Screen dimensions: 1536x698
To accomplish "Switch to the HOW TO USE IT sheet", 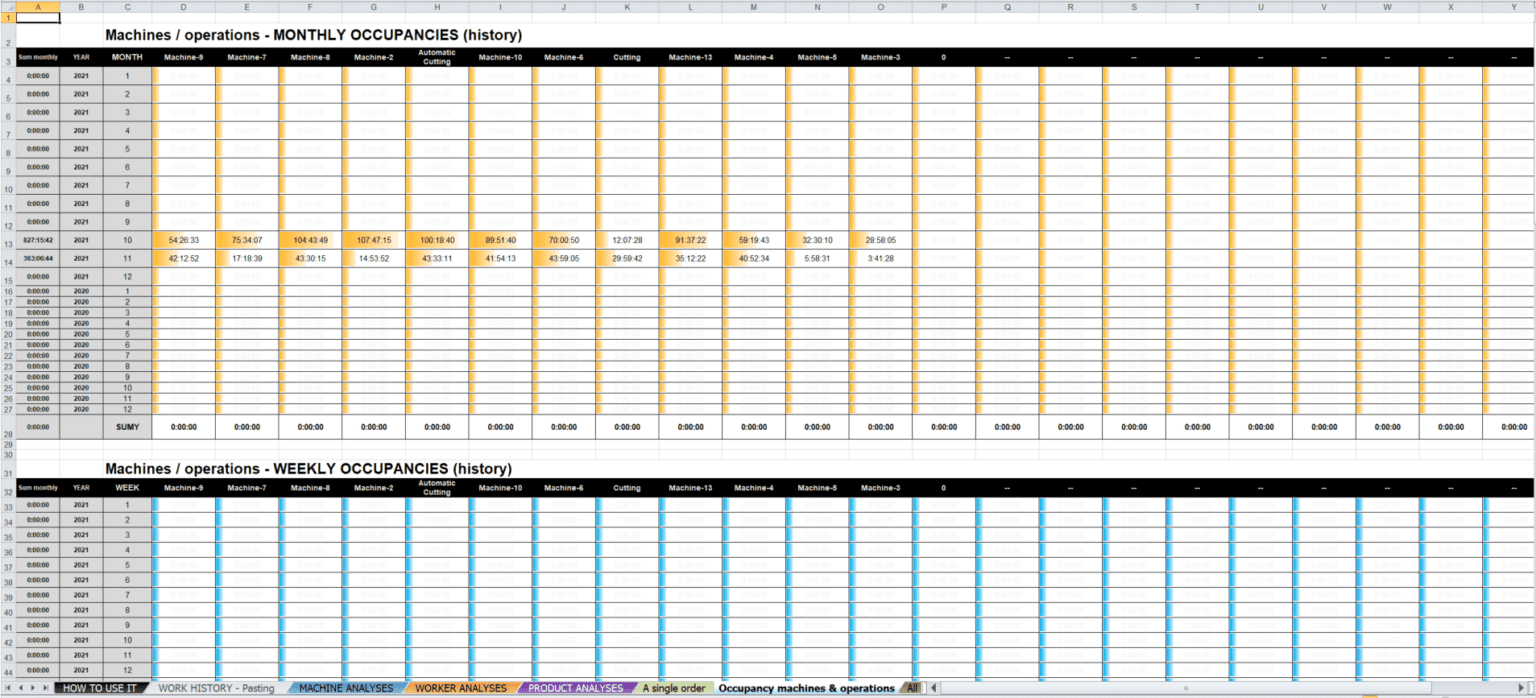I will point(99,688).
